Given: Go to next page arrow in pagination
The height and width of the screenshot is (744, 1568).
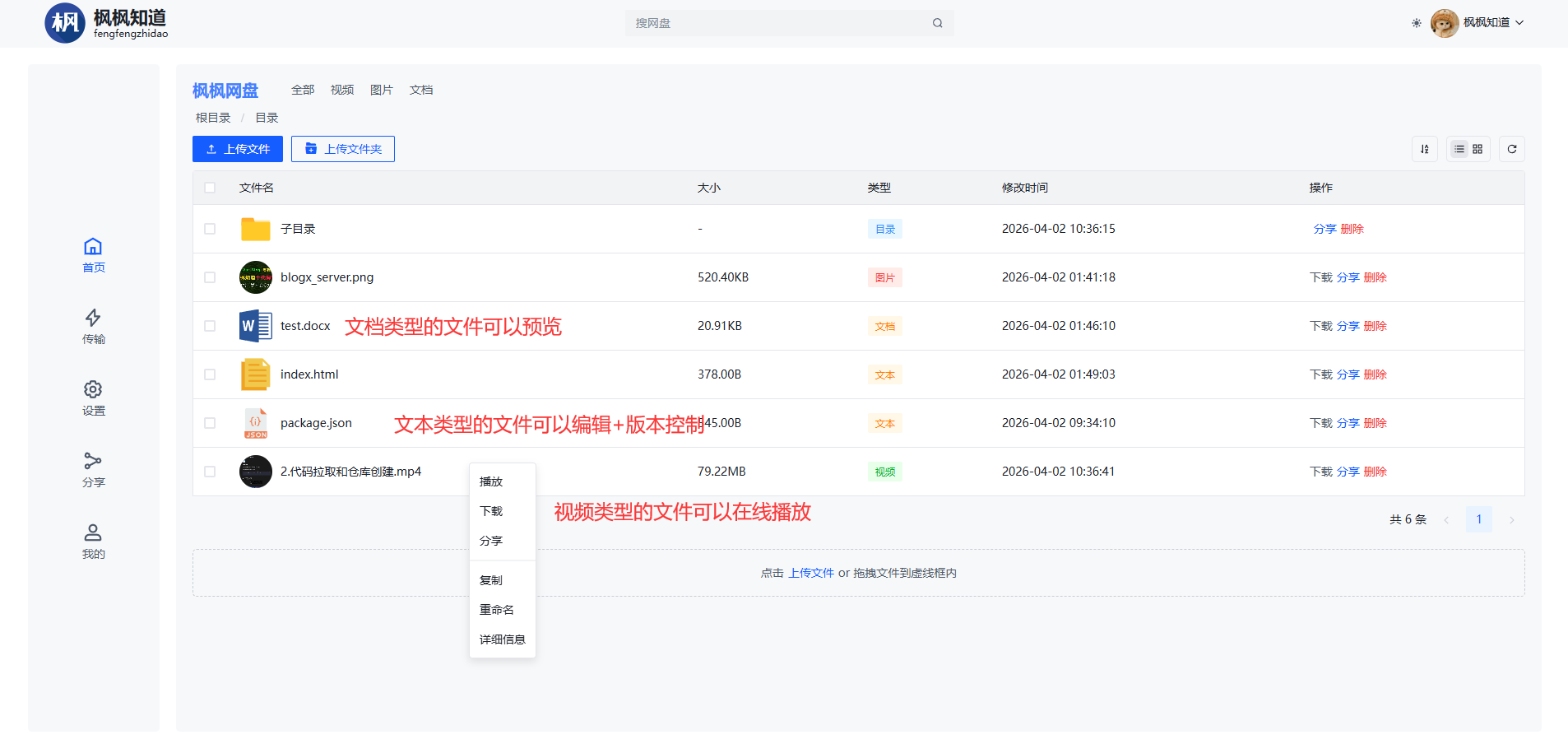Looking at the screenshot, I should [x=1512, y=519].
